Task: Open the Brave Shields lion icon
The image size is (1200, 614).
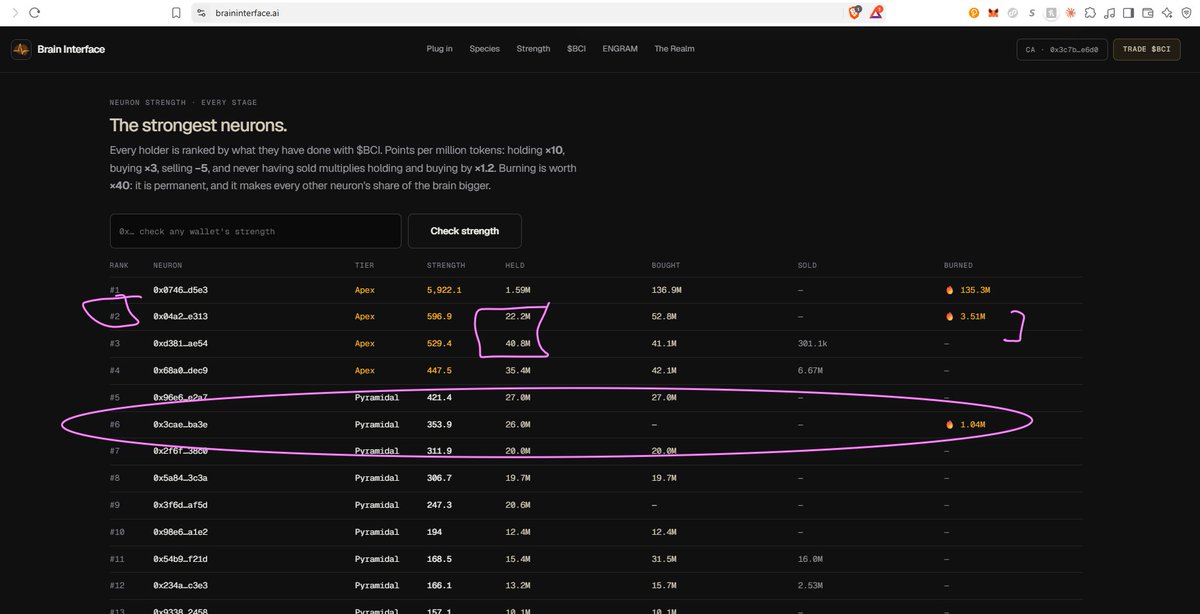Action: [x=854, y=12]
